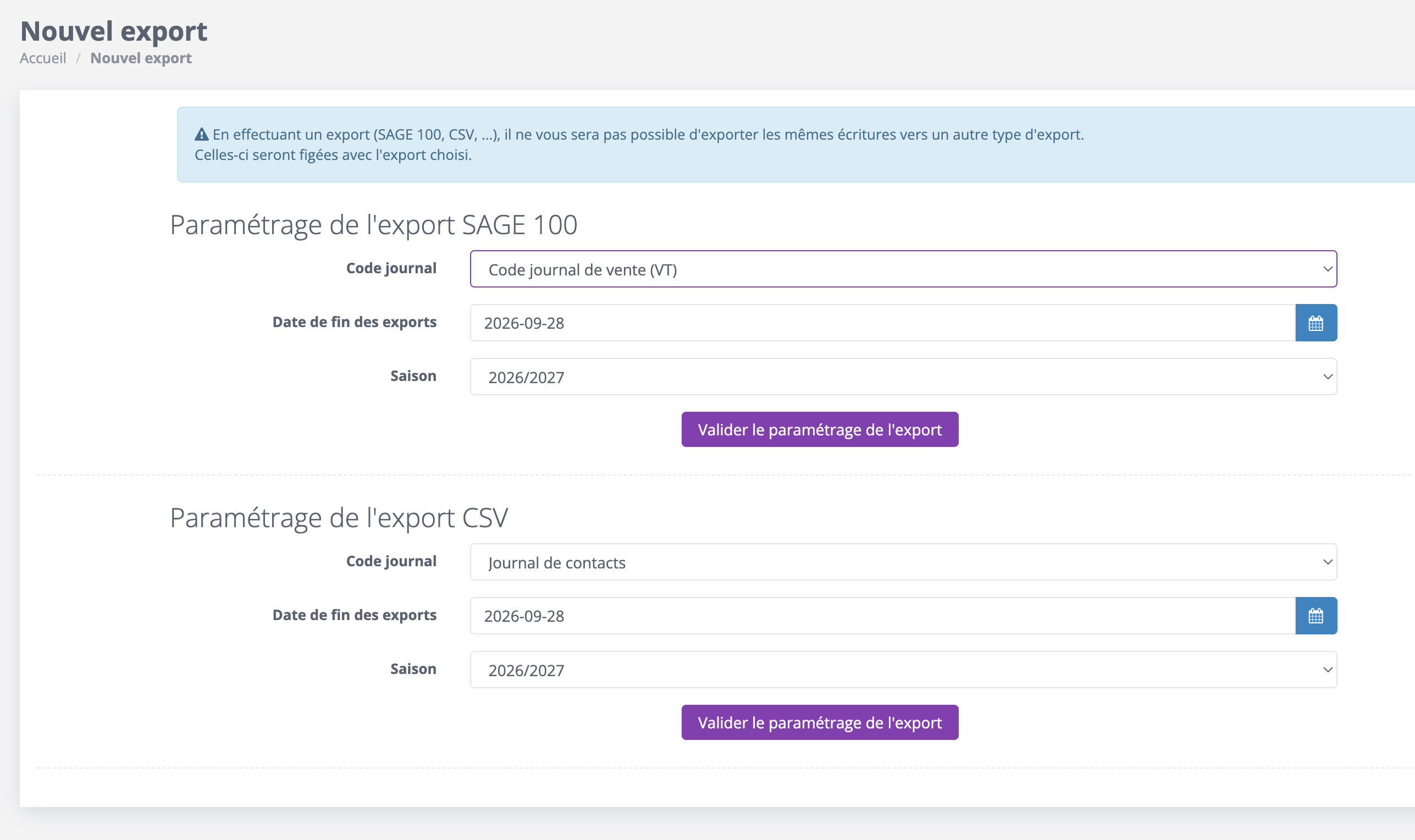Viewport: 1415px width, 840px height.
Task: Focus the SAGE 100 end date field
Action: tap(882, 323)
